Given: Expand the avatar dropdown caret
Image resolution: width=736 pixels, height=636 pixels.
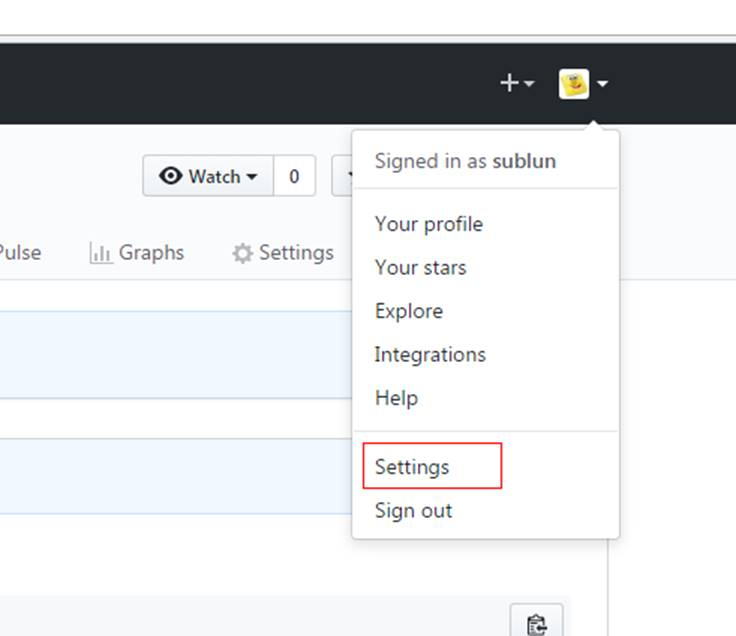Looking at the screenshot, I should (x=602, y=85).
